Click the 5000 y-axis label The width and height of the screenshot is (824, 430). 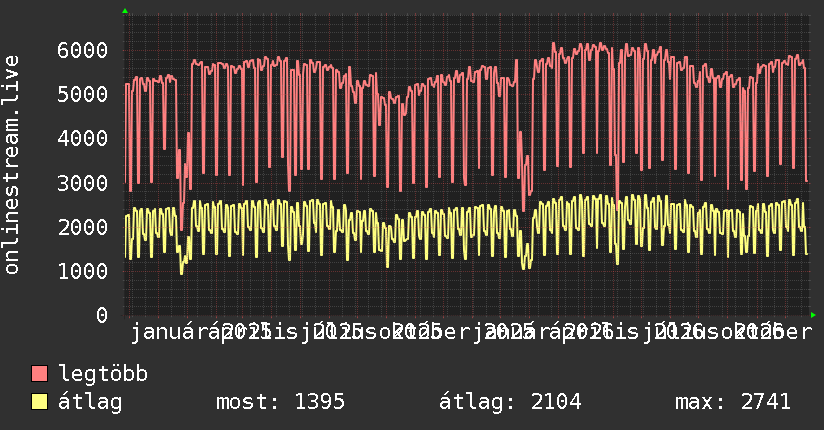click(x=83, y=95)
